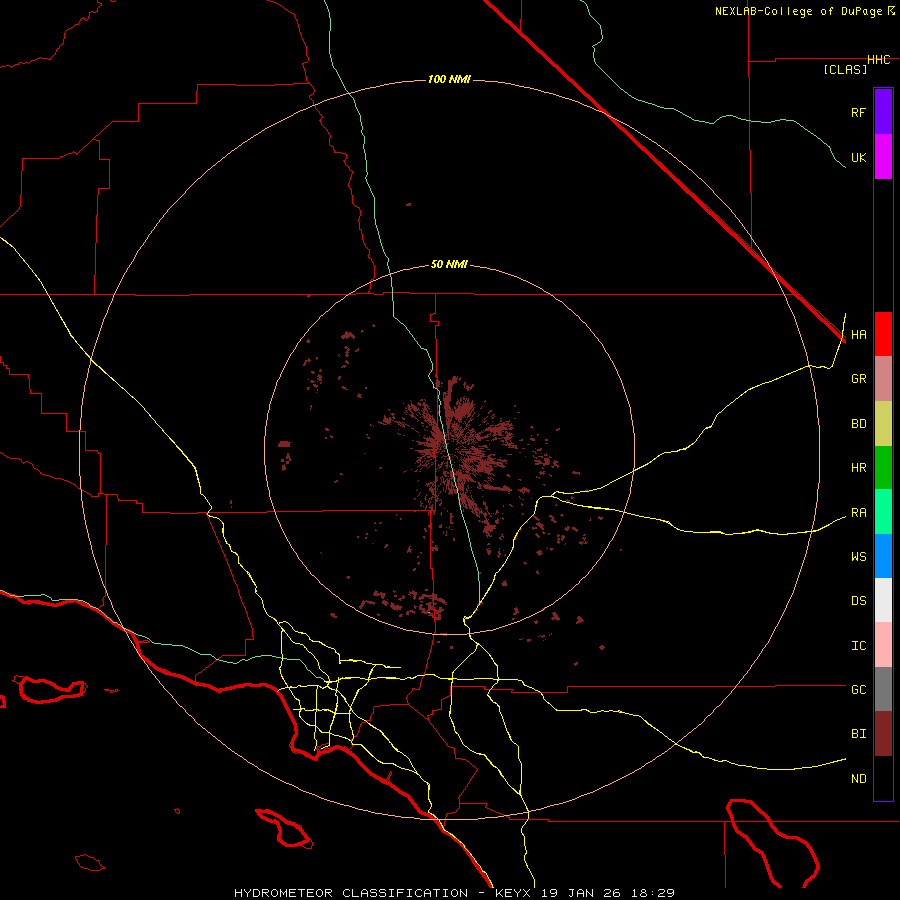Click the RF legend label
The image size is (900, 900).
pos(858,112)
